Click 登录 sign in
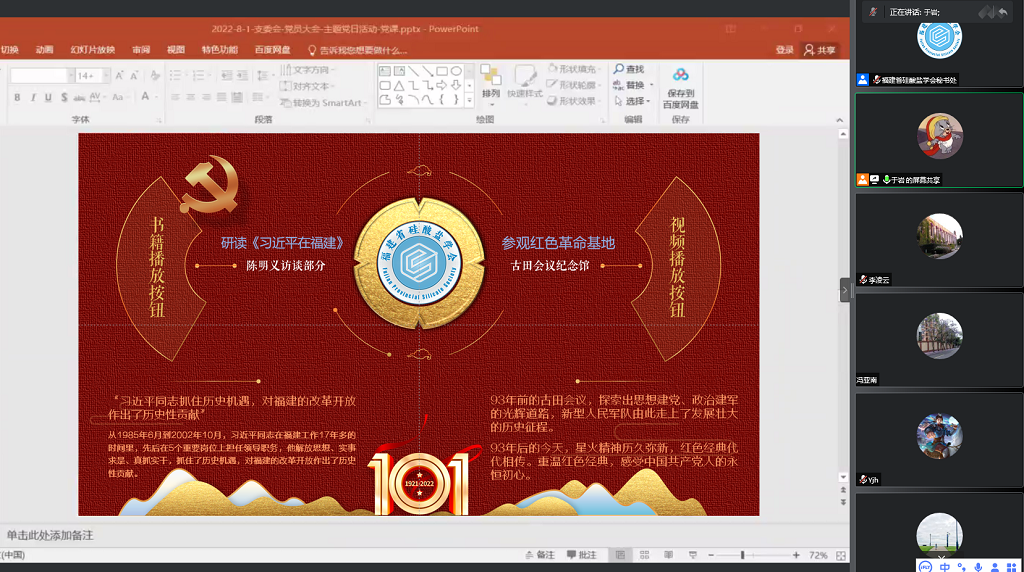This screenshot has height=572, width=1024. (784, 50)
